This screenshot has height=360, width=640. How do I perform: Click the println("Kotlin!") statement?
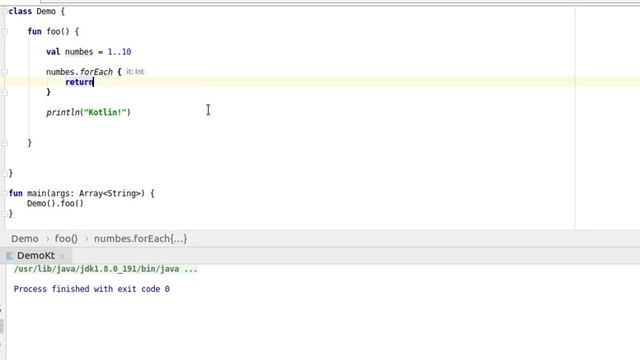click(x=88, y=112)
